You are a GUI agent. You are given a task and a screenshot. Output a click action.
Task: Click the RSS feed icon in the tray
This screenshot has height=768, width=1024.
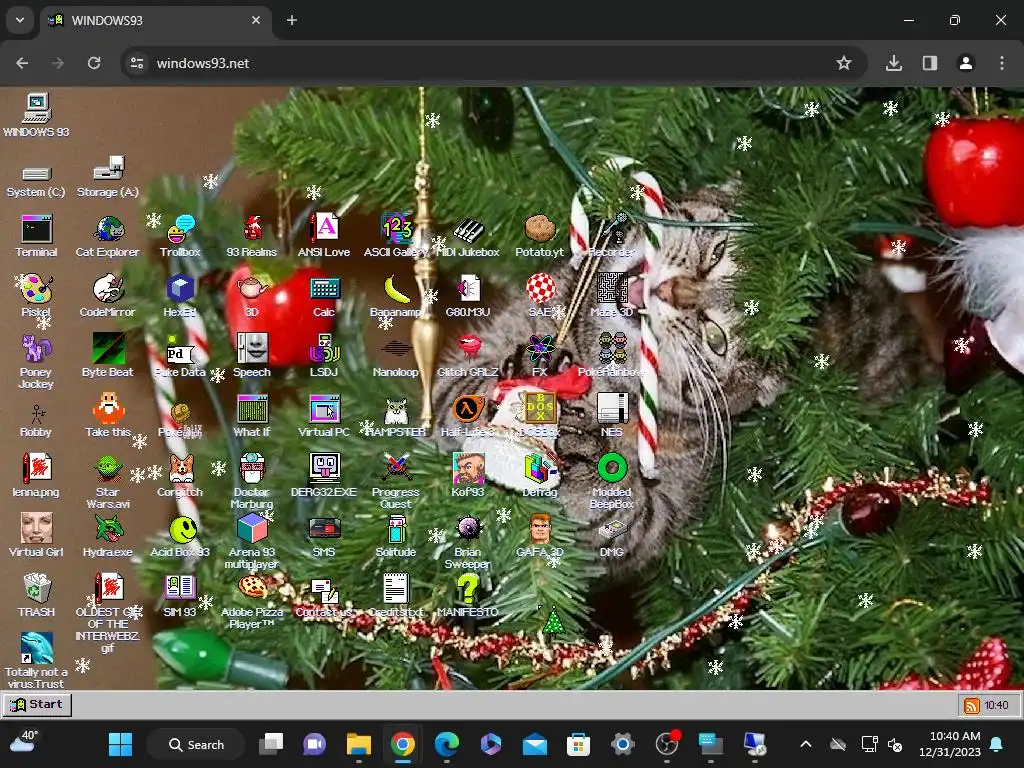tap(972, 705)
